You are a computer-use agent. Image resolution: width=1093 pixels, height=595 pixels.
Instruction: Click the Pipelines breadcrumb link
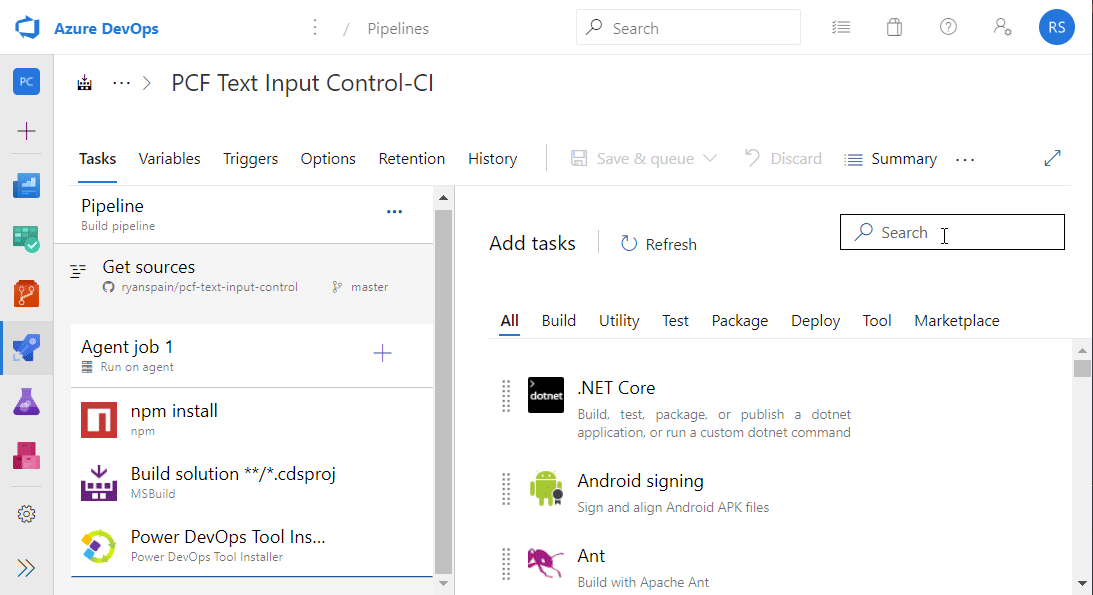(398, 29)
